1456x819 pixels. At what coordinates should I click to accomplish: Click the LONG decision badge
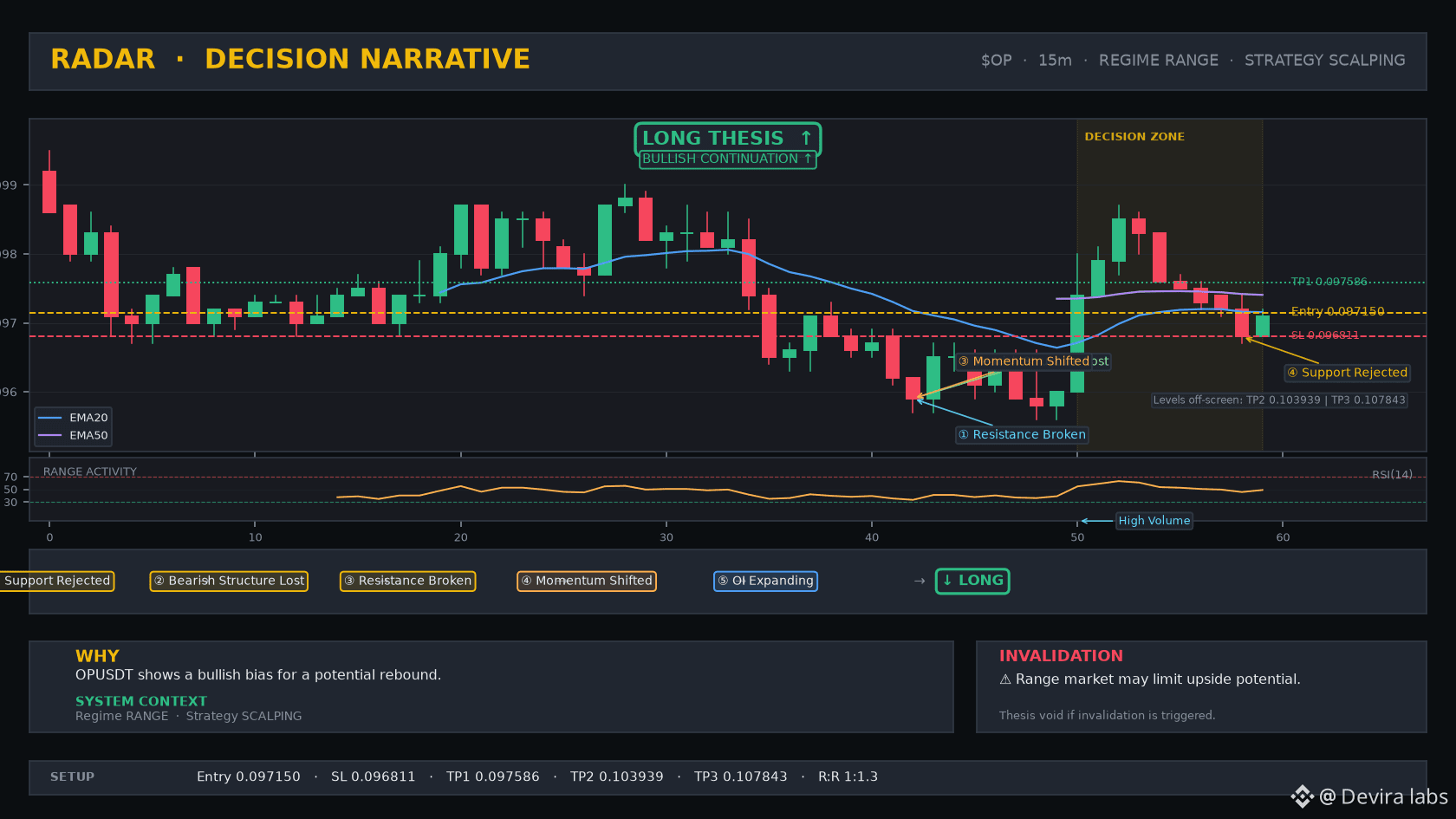pos(972,581)
